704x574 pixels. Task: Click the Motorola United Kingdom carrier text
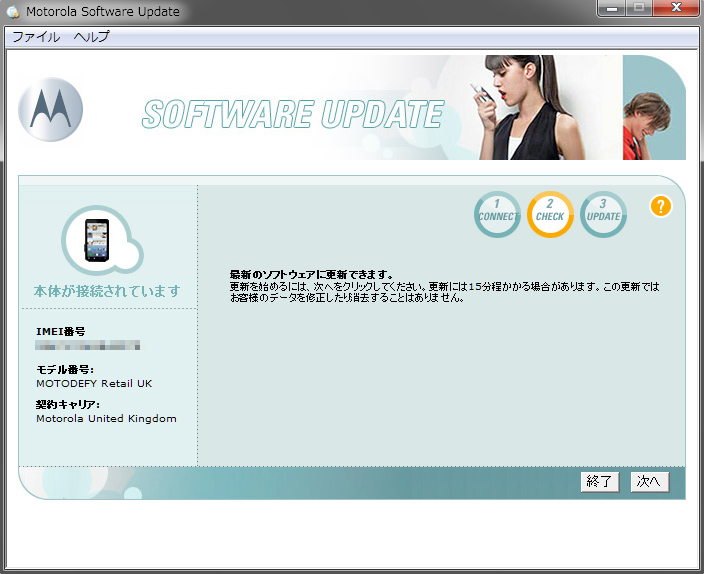(106, 418)
